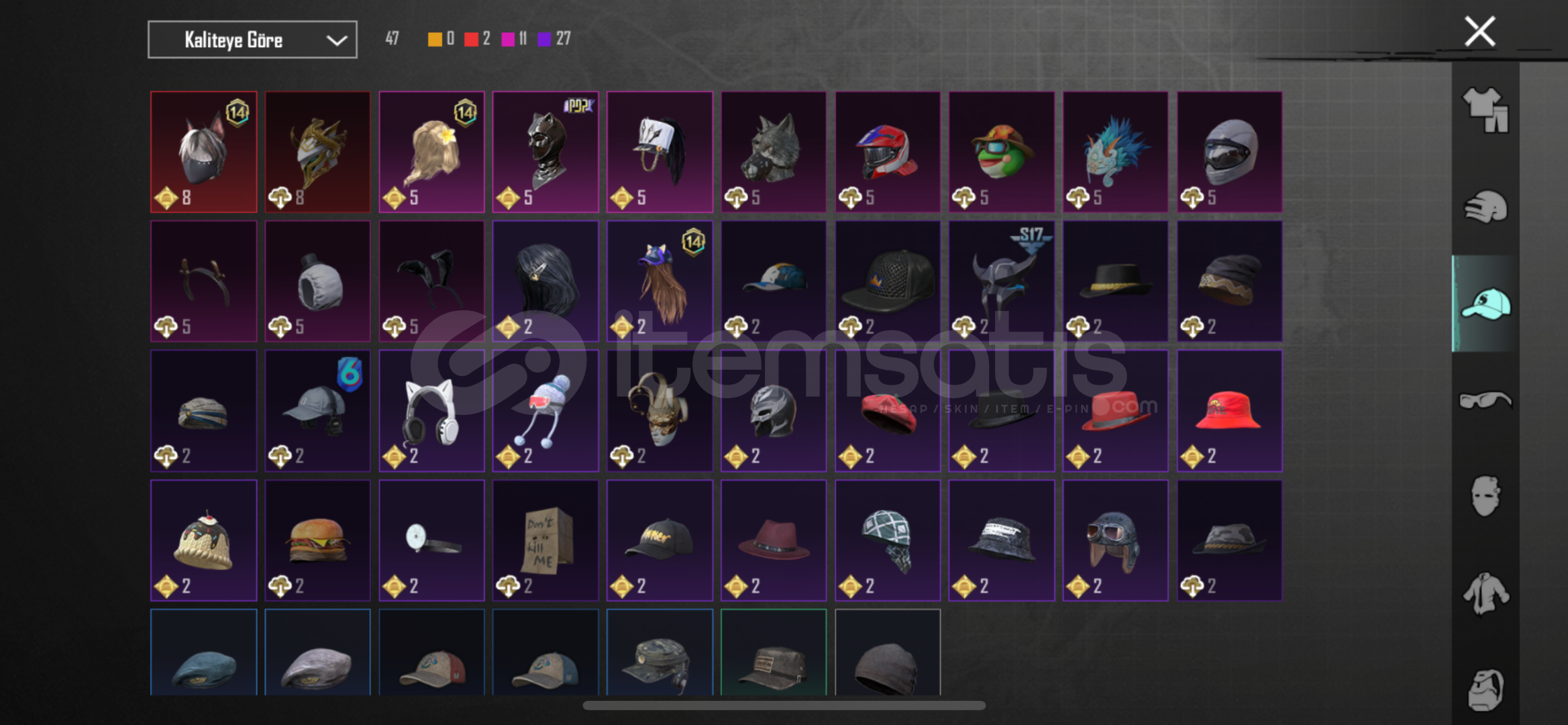
Task: Close the inventory with the X
Action: (x=1479, y=32)
